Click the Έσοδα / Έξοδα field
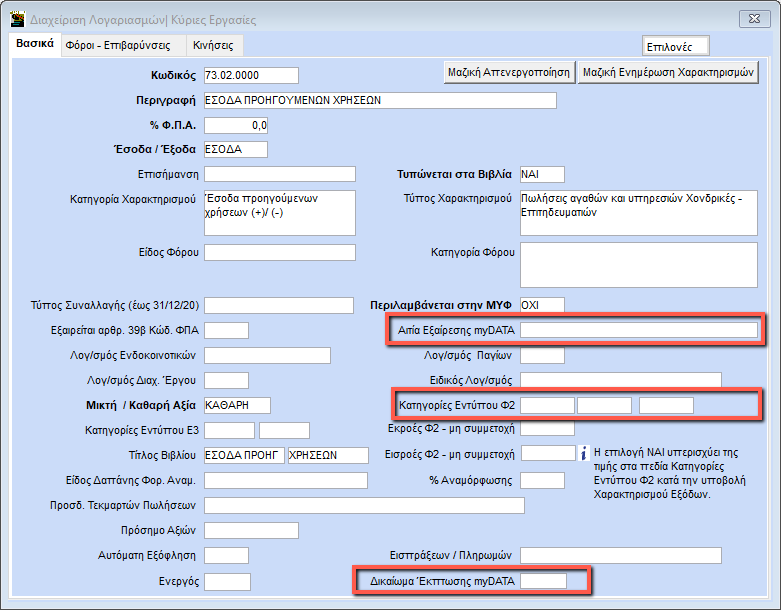The image size is (781, 610). tap(235, 150)
